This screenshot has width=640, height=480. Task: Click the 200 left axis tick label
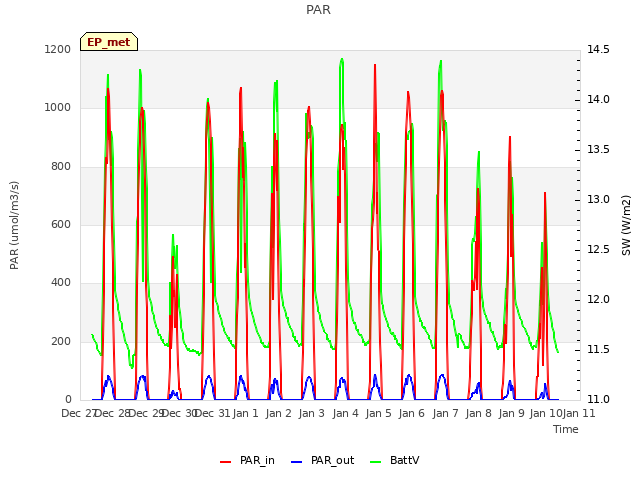coord(61,341)
